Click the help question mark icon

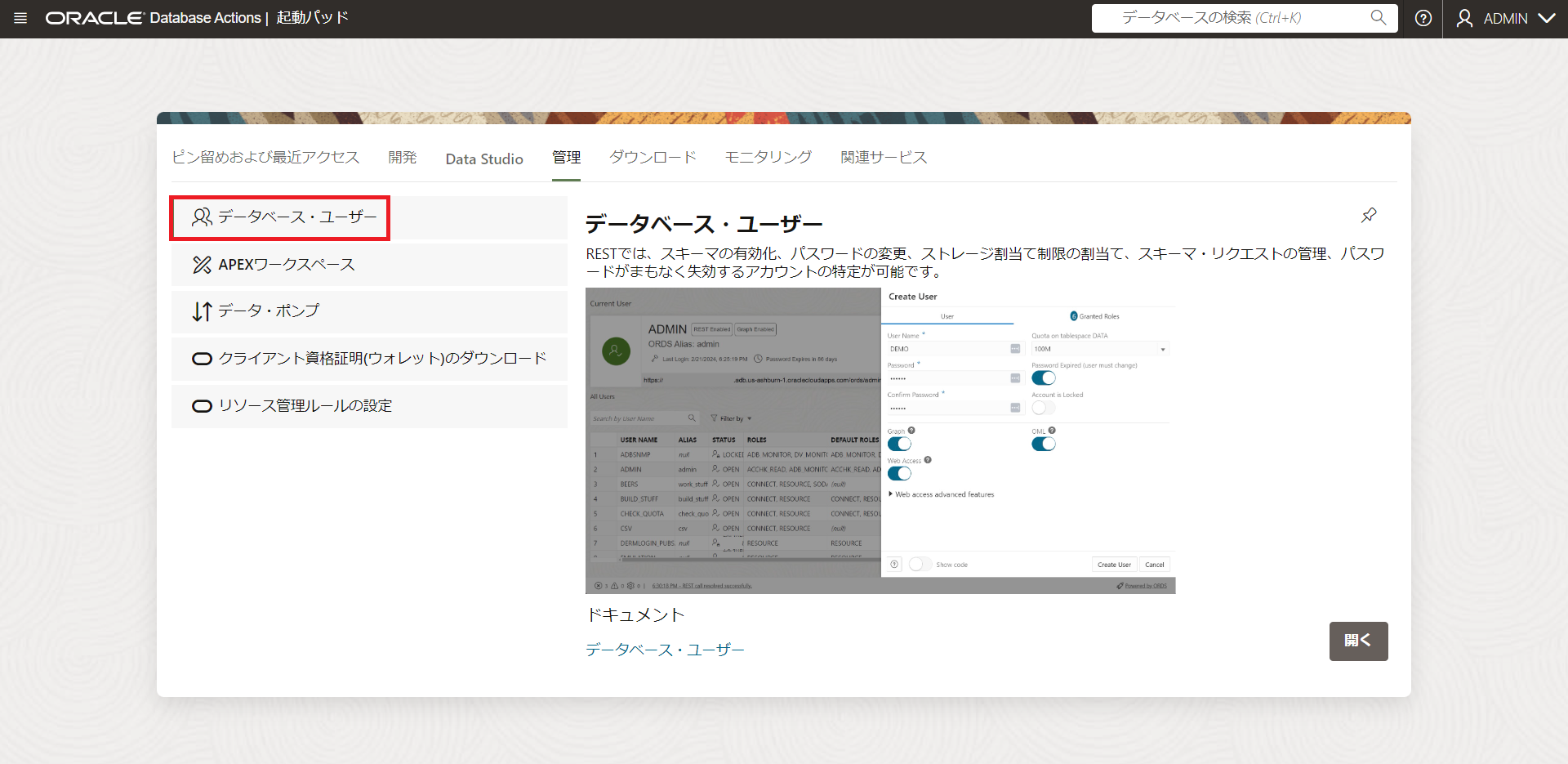click(x=1423, y=18)
